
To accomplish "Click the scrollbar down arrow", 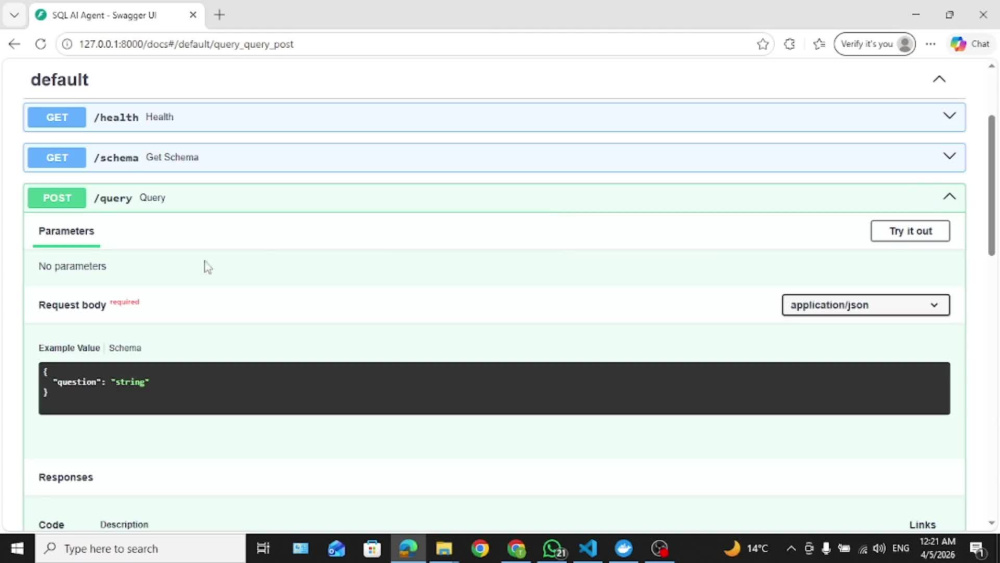I will [x=991, y=523].
